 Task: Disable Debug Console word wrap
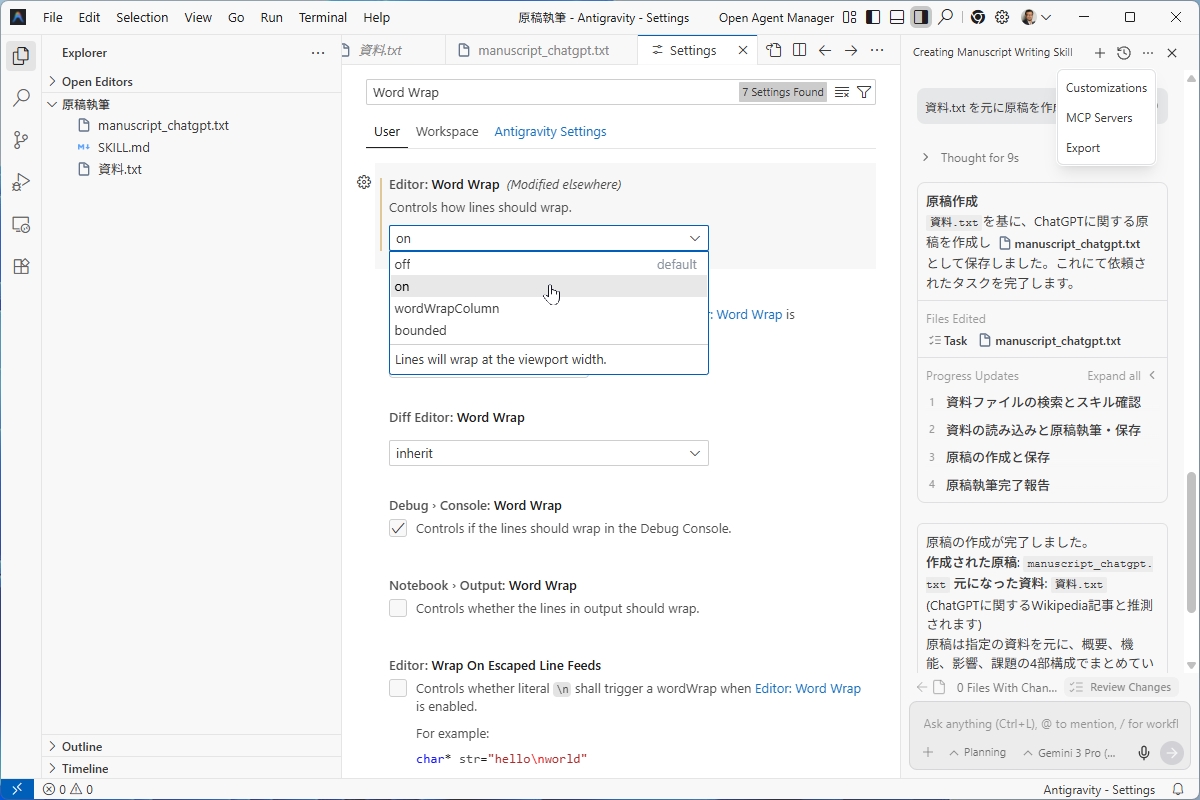pyautogui.click(x=397, y=528)
